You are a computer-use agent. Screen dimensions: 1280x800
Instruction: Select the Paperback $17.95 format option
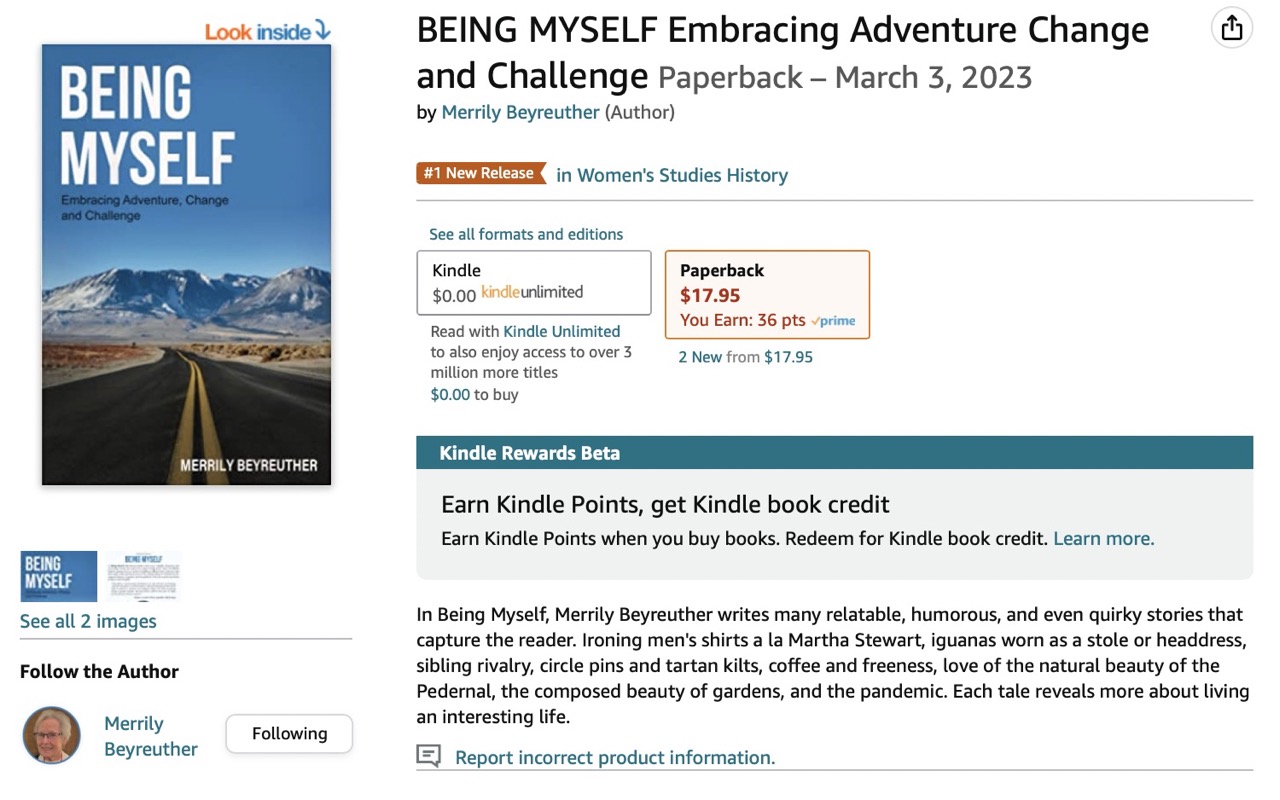767,295
